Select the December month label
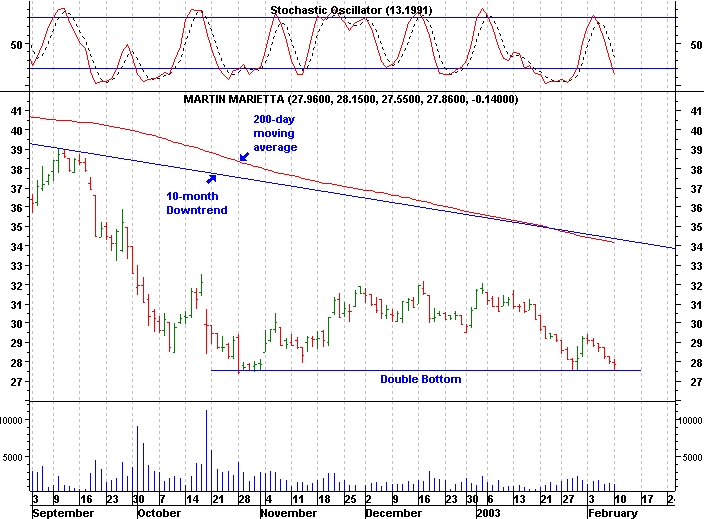The image size is (705, 519). coord(394,513)
